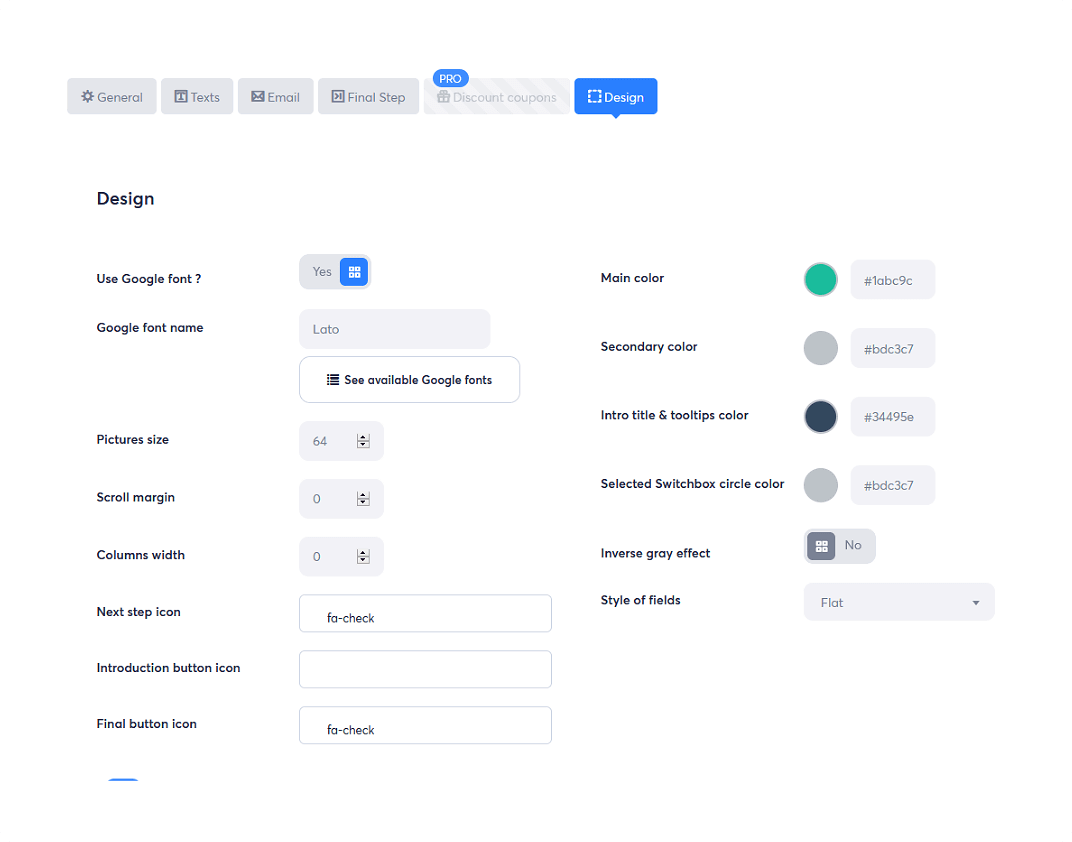Click the gear icon on General tab
This screenshot has height=842, width=1072.
click(88, 96)
